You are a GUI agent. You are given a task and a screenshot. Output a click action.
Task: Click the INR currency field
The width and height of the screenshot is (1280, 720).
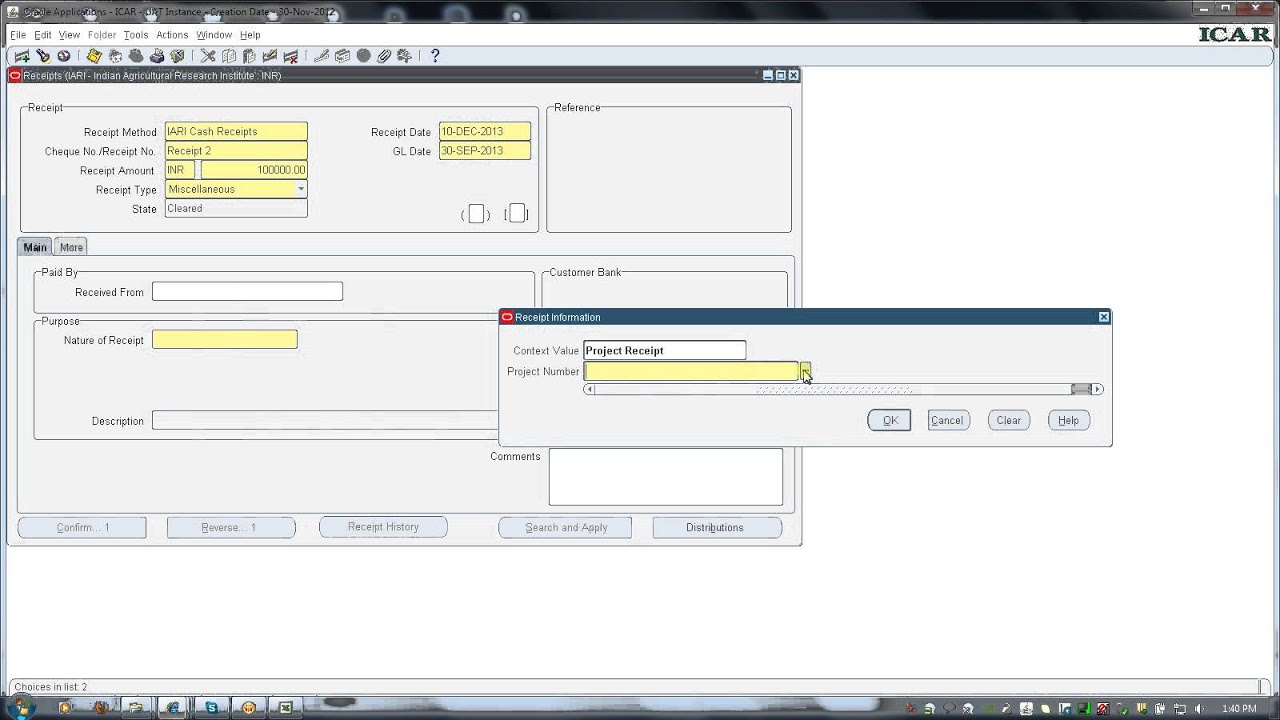[x=180, y=170]
